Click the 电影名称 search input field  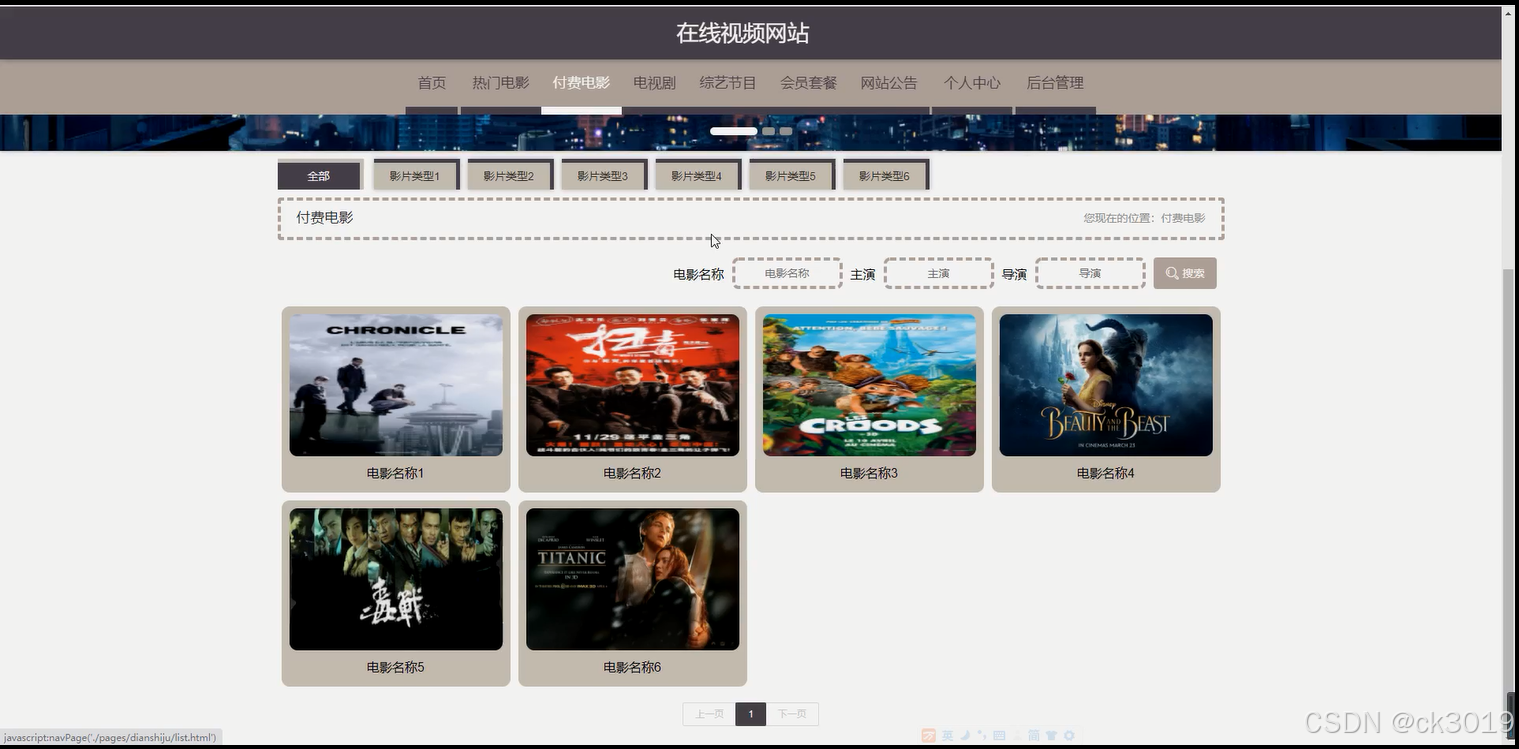pos(787,273)
